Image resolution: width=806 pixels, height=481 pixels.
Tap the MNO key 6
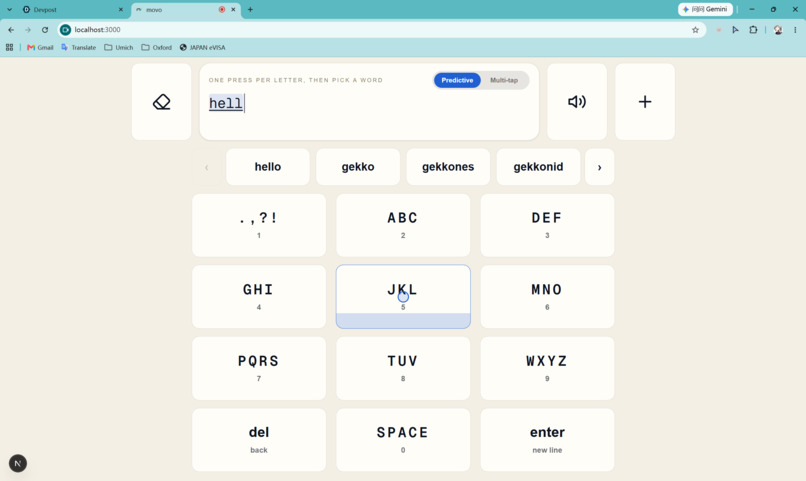pyautogui.click(x=547, y=297)
